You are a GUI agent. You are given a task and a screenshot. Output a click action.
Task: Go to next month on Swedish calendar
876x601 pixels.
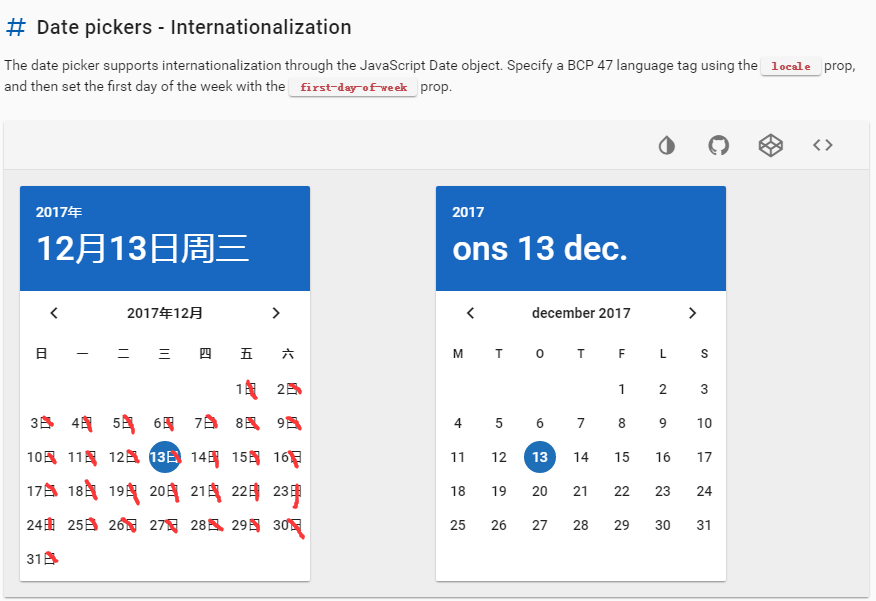[x=692, y=313]
